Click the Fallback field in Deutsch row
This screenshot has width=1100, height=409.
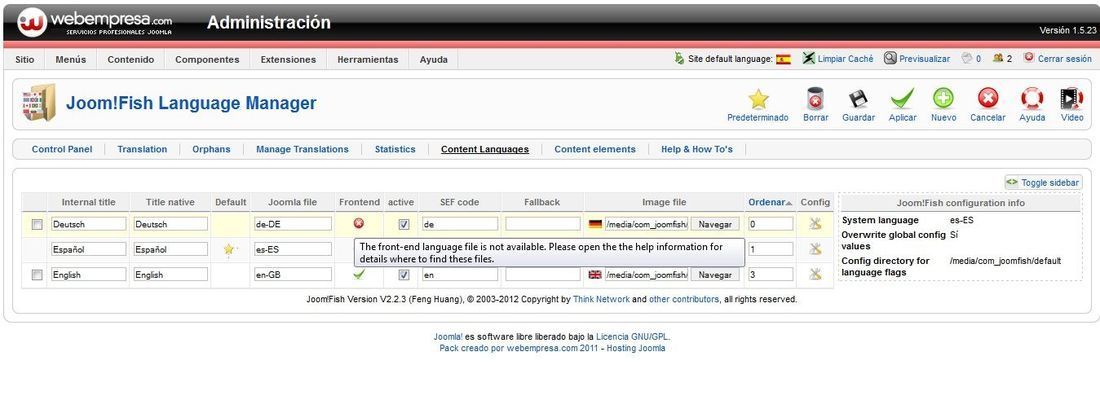pos(543,224)
